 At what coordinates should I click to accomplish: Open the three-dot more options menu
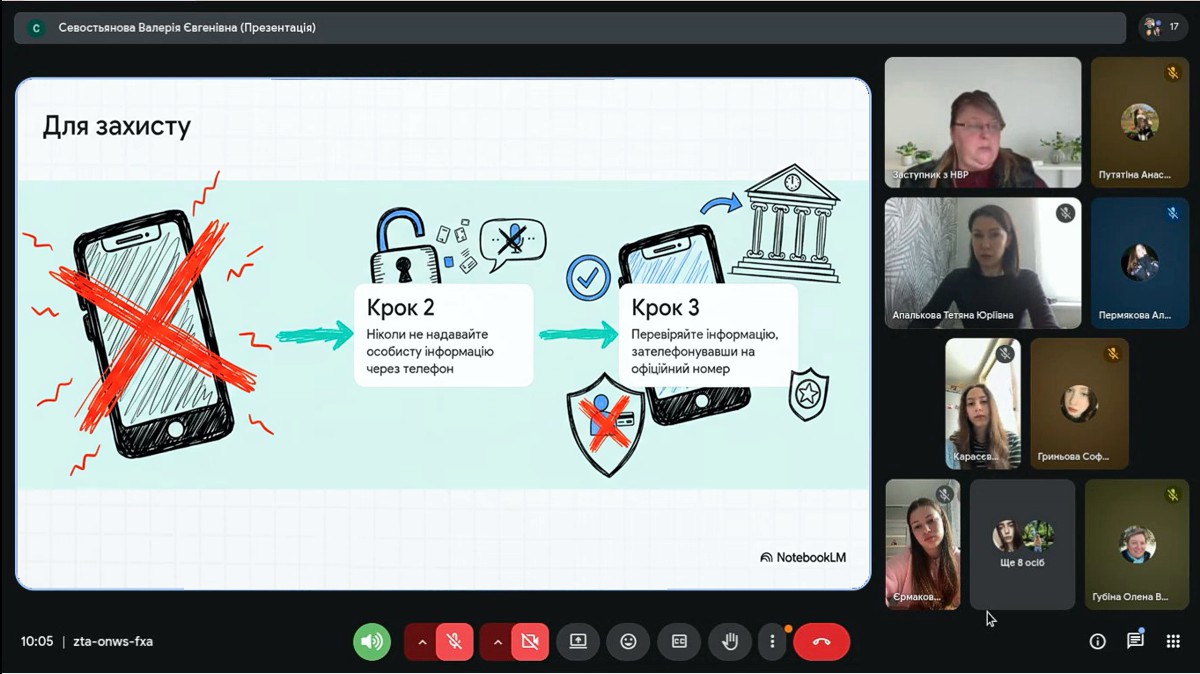coord(772,642)
